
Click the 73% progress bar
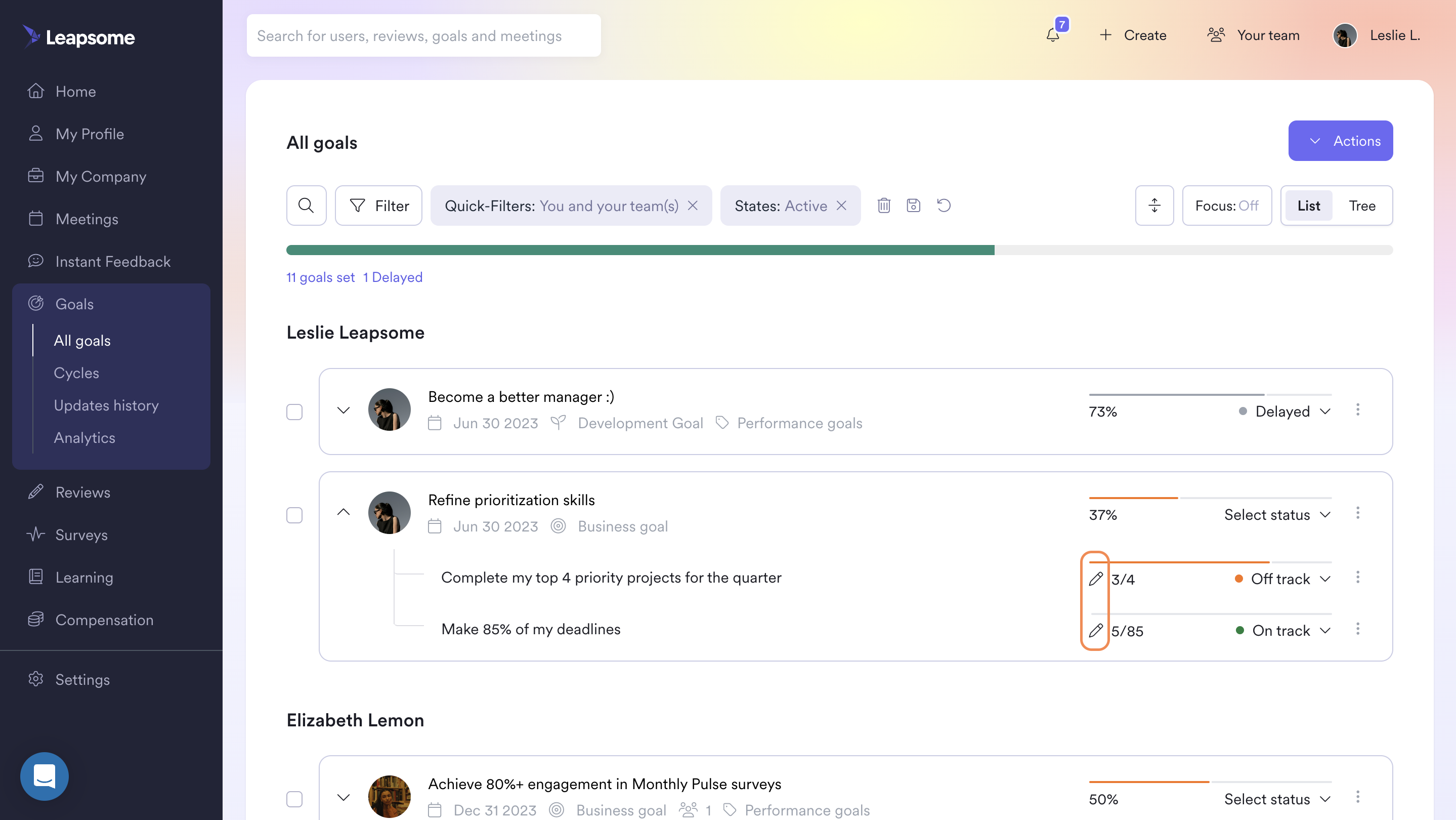tap(1210, 394)
